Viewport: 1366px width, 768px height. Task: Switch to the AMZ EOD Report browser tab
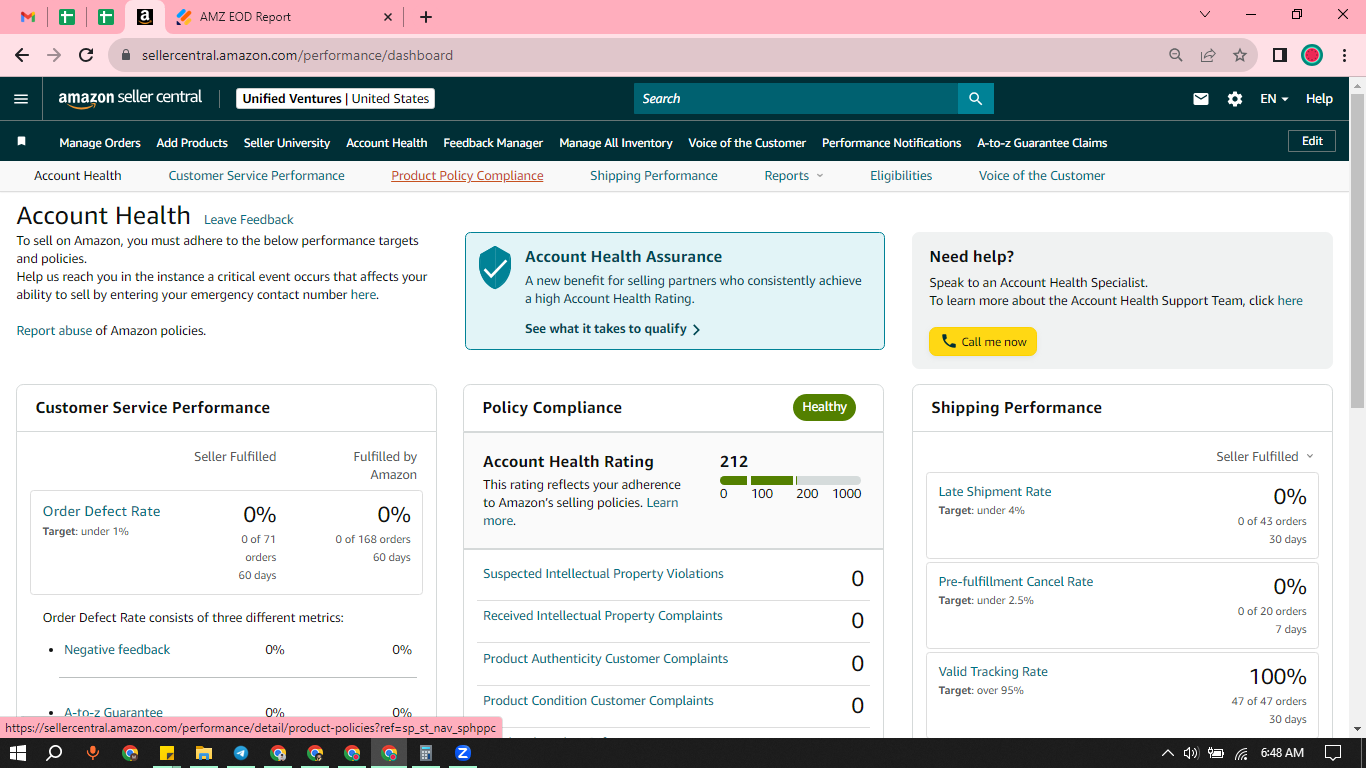point(285,17)
